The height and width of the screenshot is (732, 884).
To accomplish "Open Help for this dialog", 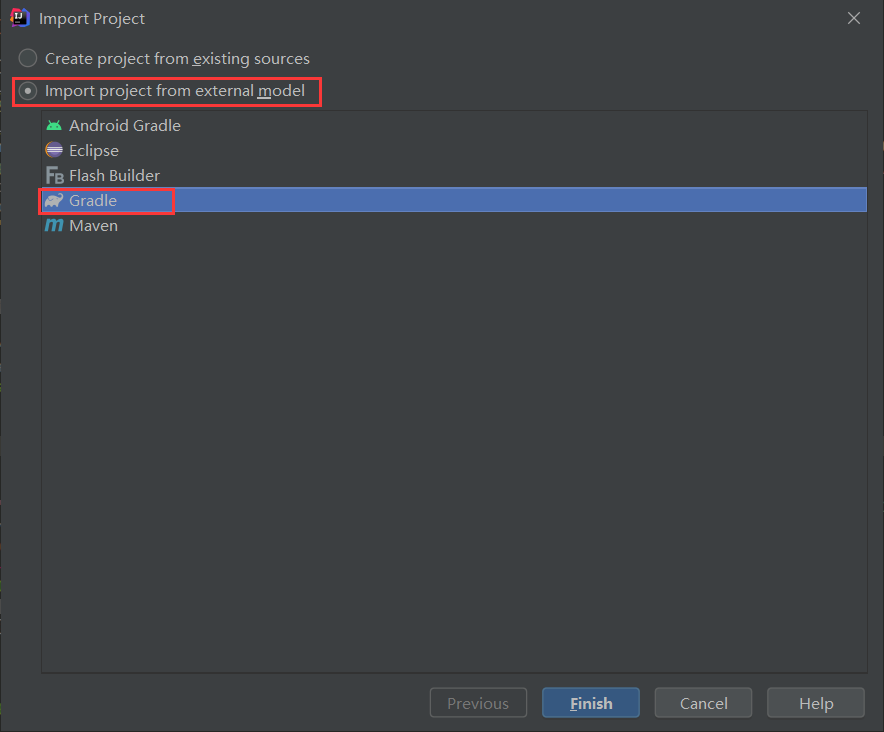I will pyautogui.click(x=815, y=703).
